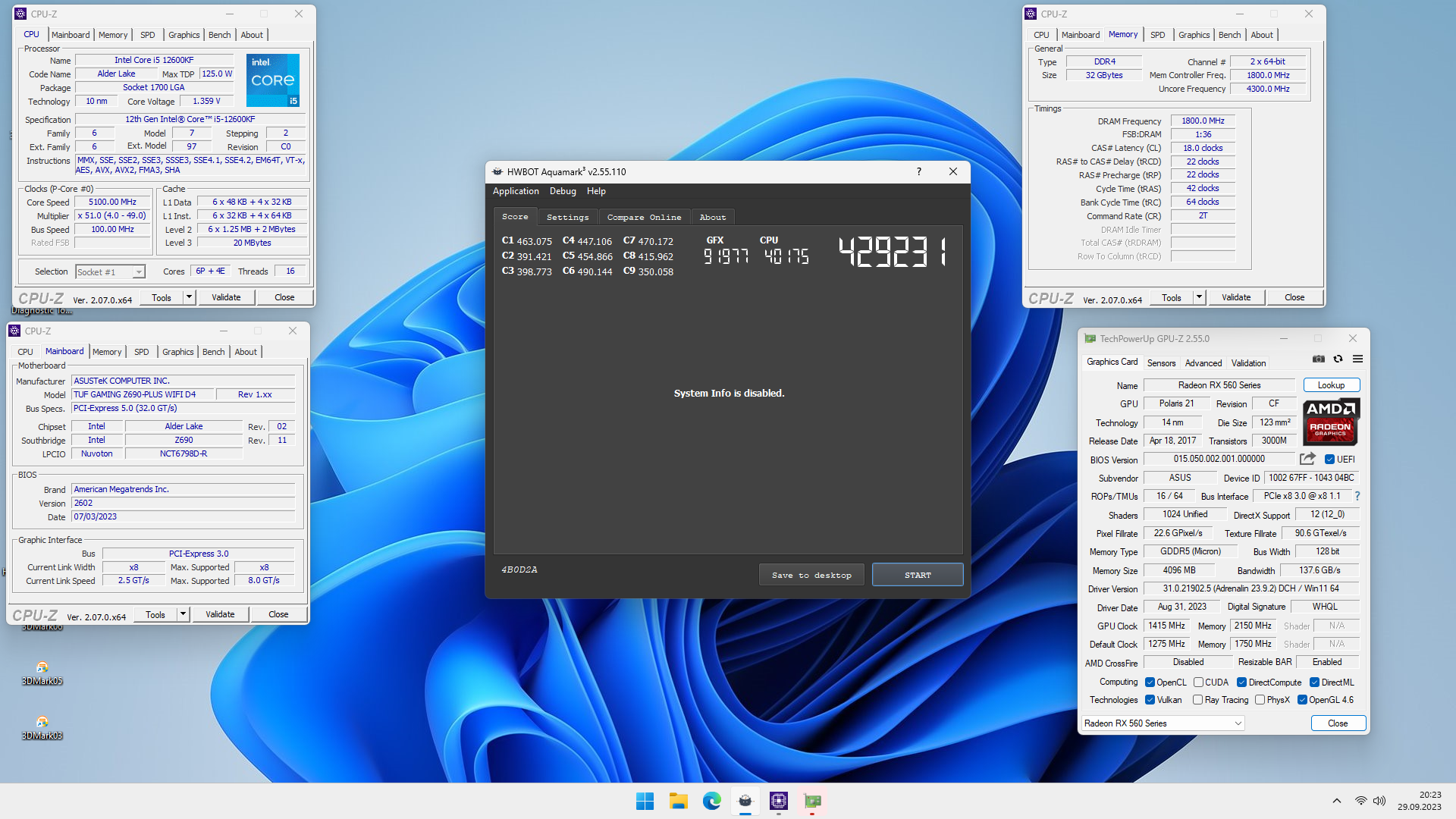This screenshot has width=1456, height=819.
Task: Click START button in Aquamark
Action: click(x=918, y=575)
